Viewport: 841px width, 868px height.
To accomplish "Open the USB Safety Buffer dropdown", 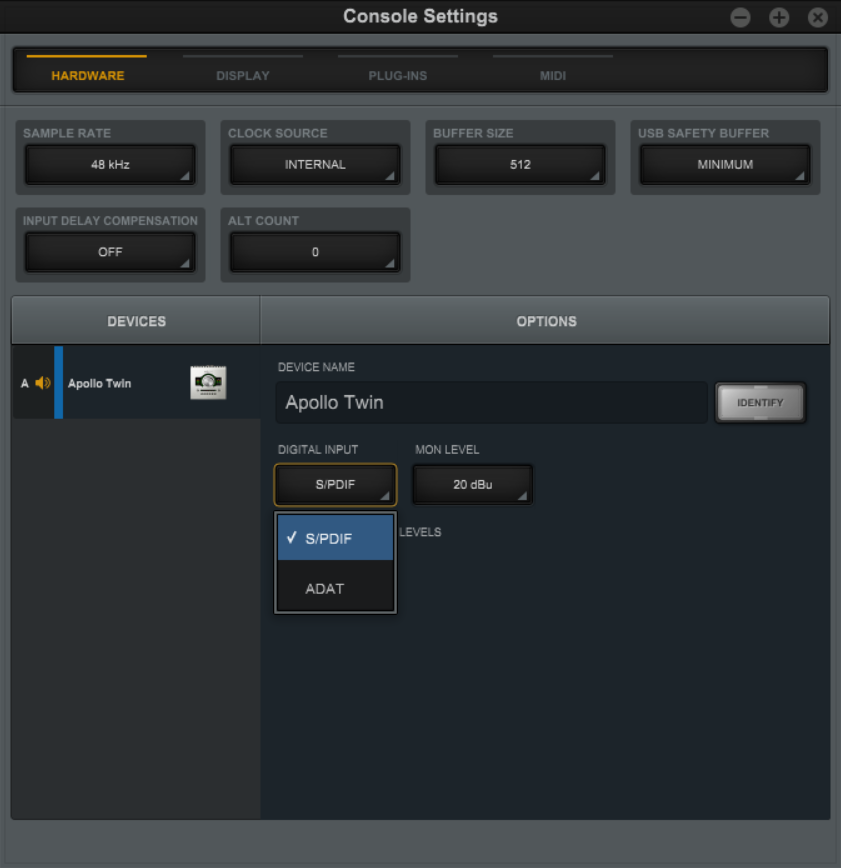I will tap(725, 165).
